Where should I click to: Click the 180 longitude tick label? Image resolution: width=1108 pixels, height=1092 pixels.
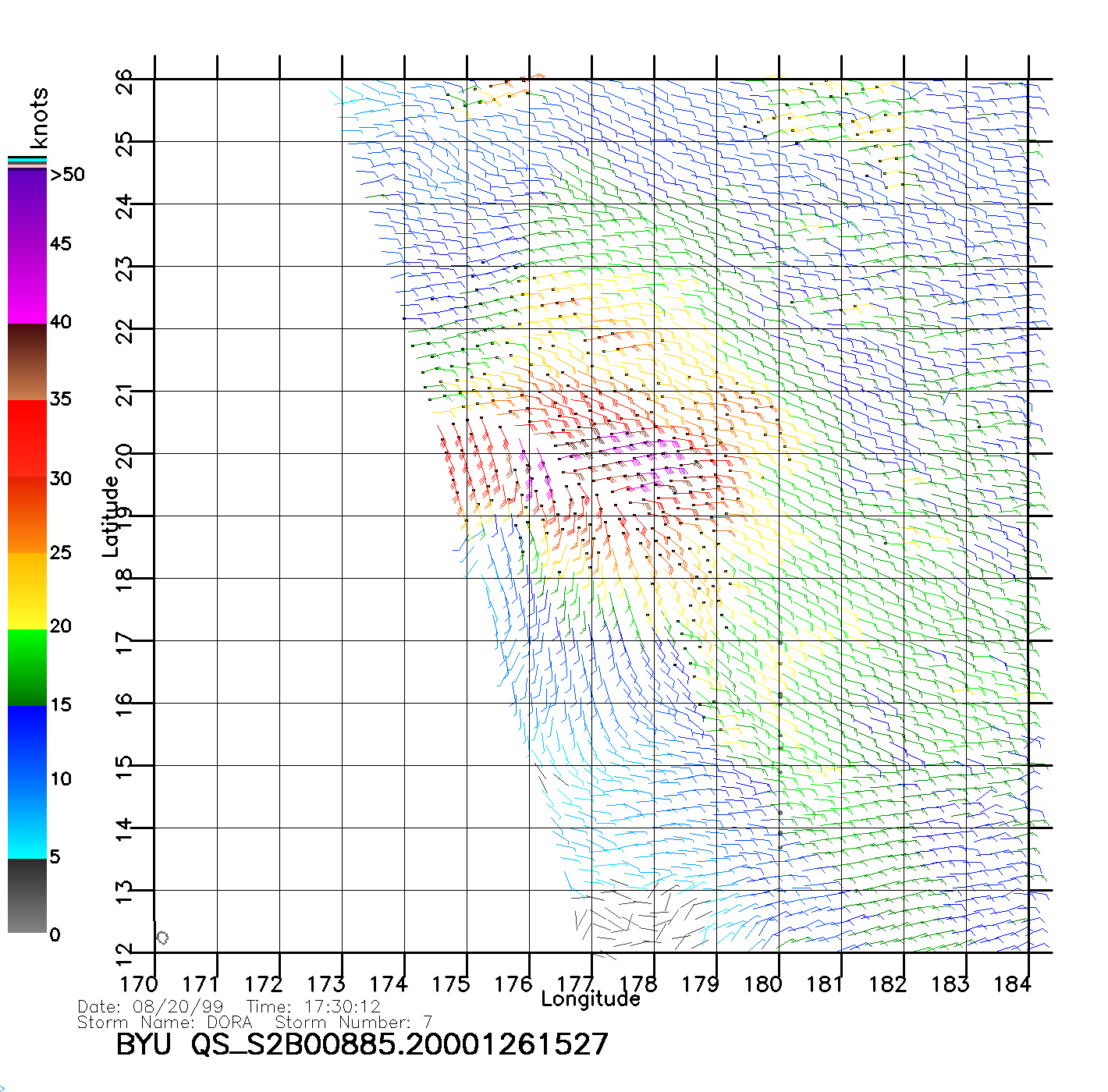tap(762, 984)
